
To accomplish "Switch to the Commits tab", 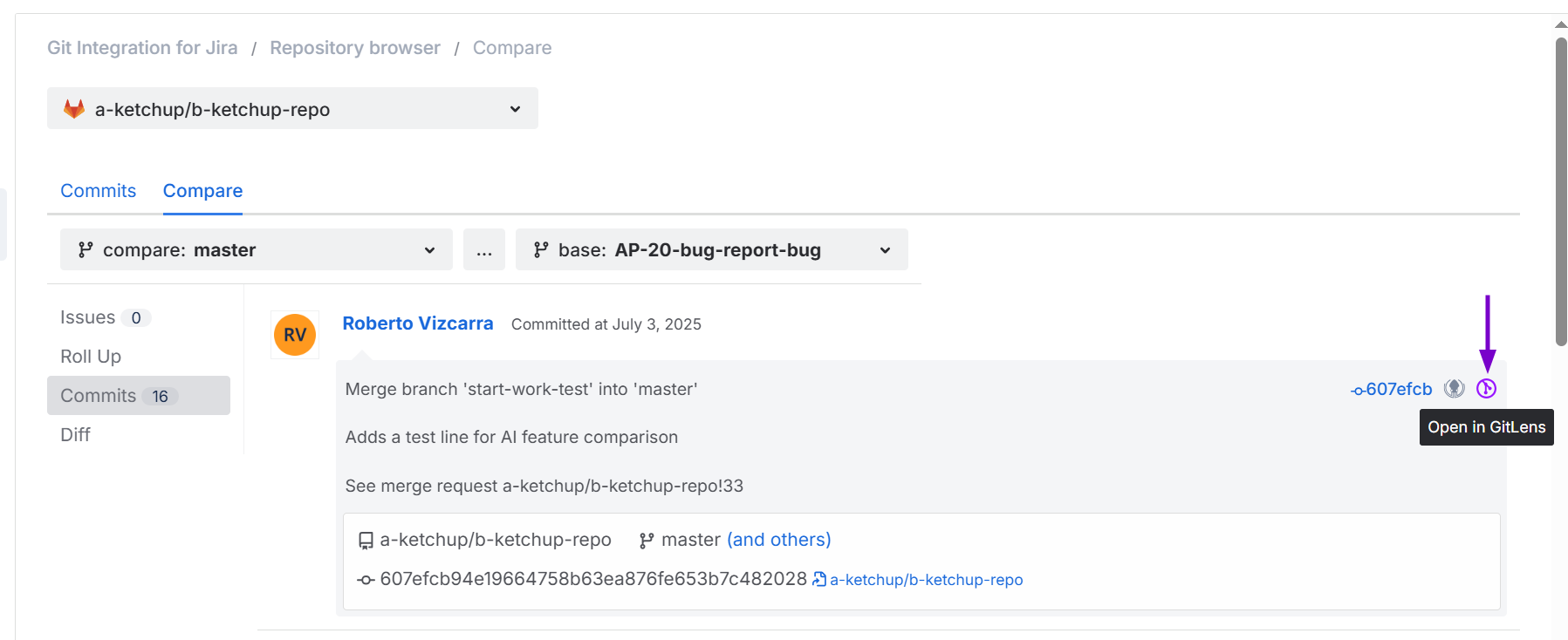I will pos(99,191).
